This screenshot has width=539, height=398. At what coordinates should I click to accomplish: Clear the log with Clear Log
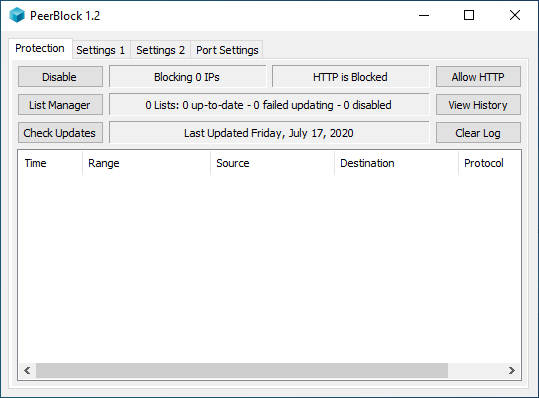[478, 133]
